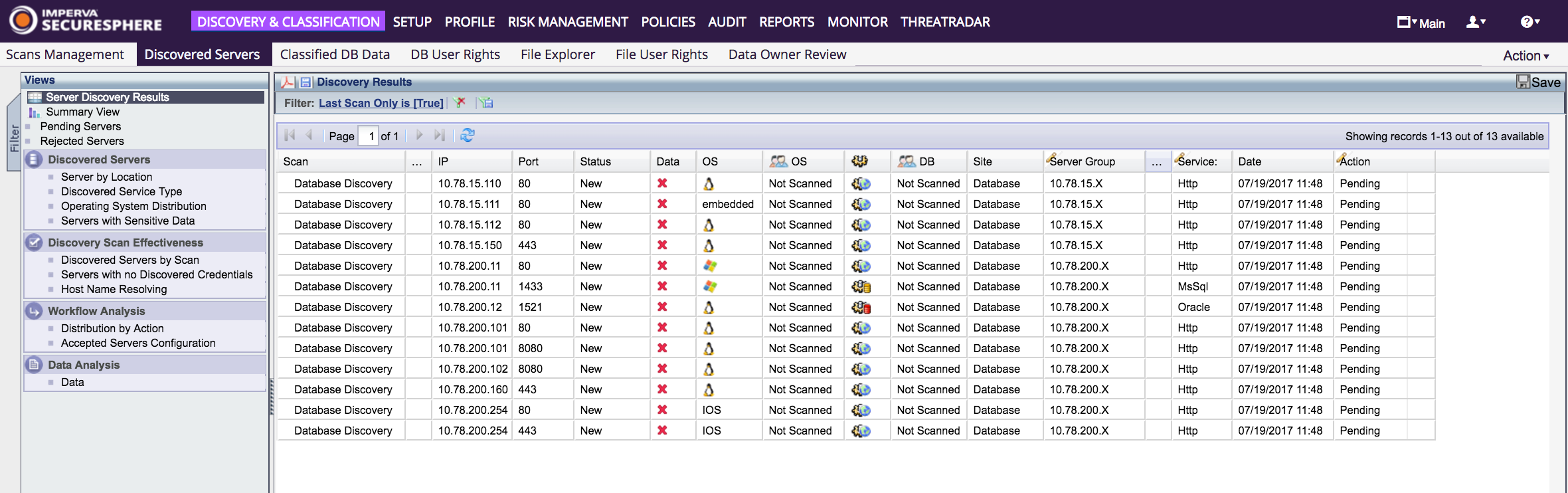Open the Main window selector dropdown
The width and height of the screenshot is (1568, 493).
[1421, 23]
